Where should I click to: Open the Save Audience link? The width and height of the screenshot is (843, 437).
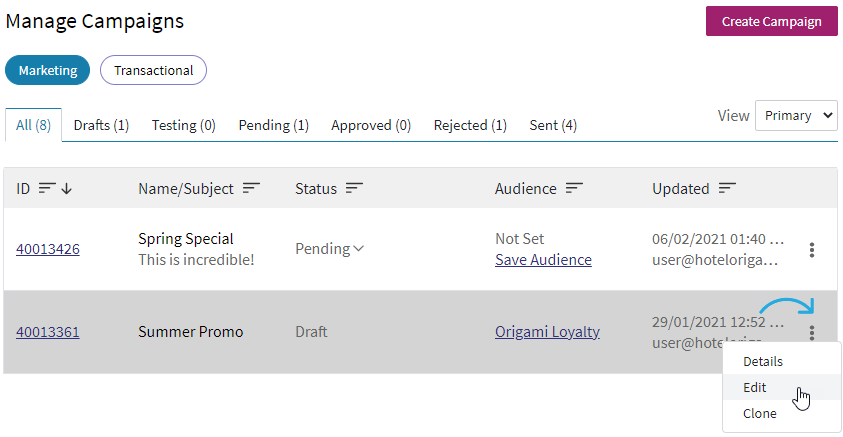tap(543, 260)
